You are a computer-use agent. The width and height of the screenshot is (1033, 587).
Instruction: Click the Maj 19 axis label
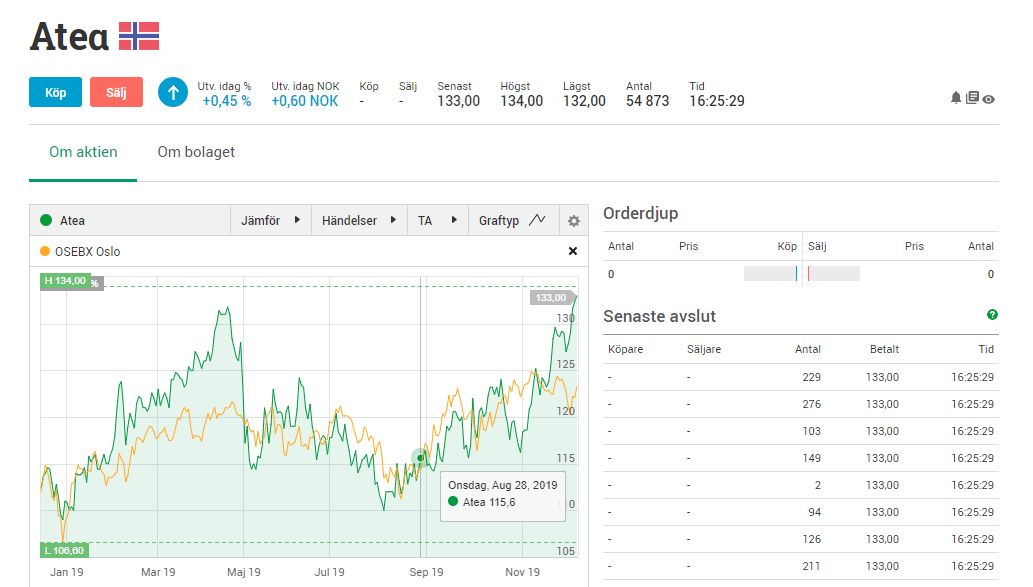[x=244, y=572]
